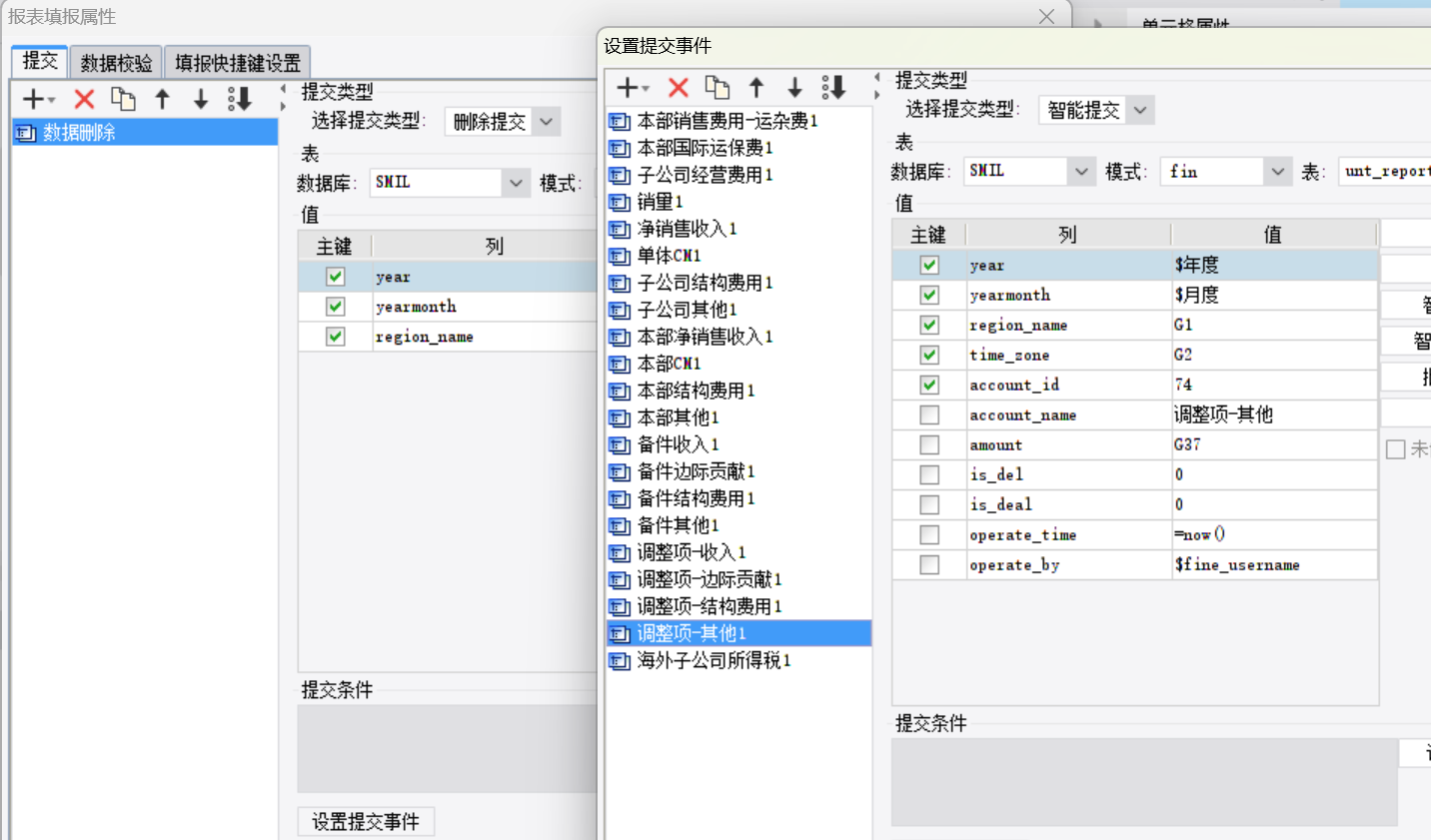Collapse splitter arrows in 报表填报属性 panel
Viewport: 1431px width, 840px height.
(x=283, y=98)
